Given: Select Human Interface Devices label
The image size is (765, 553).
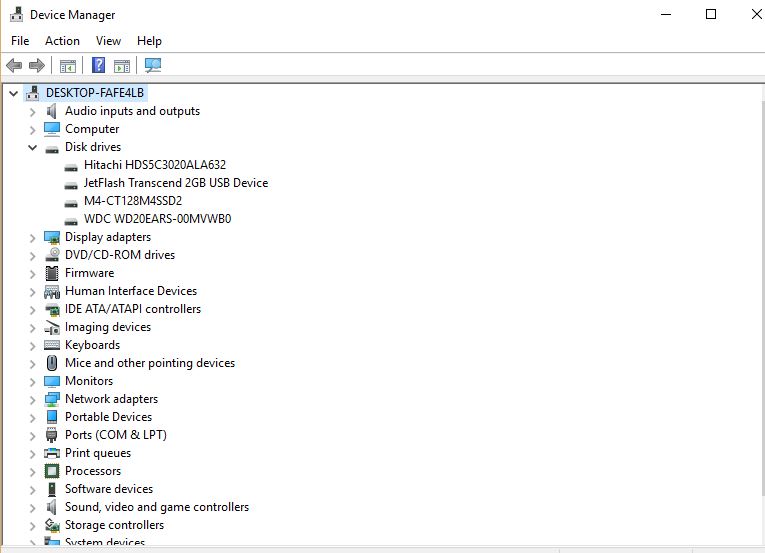Looking at the screenshot, I should [131, 291].
